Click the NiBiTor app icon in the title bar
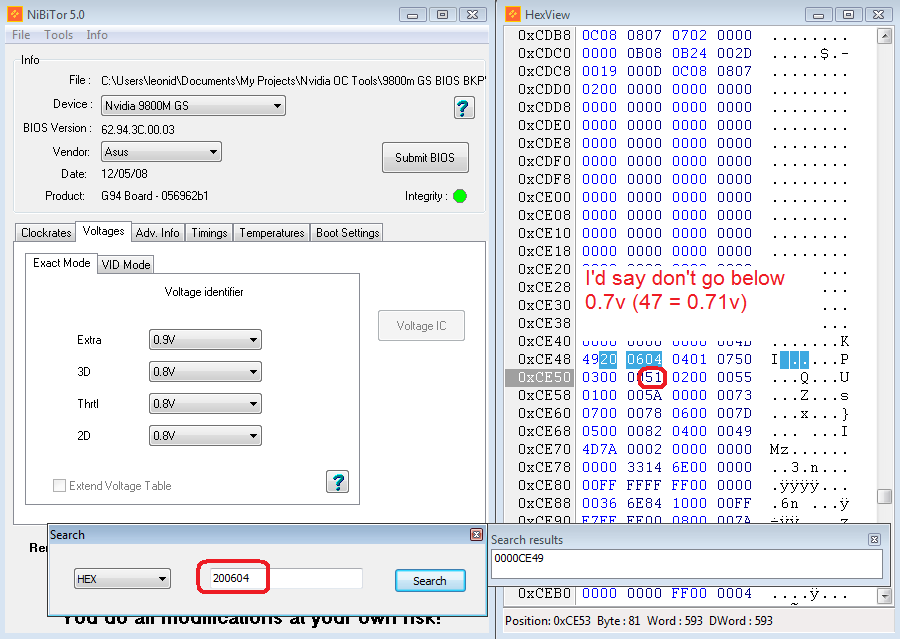This screenshot has width=900, height=639. [x=14, y=14]
